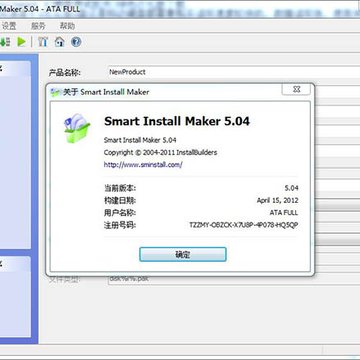The height and width of the screenshot is (360, 360).
Task: Click the 当前版本 label
Action: [x=120, y=188]
